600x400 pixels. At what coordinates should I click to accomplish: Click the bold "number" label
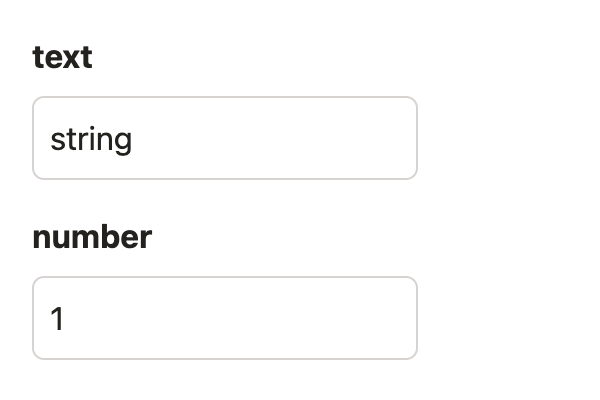(x=92, y=238)
